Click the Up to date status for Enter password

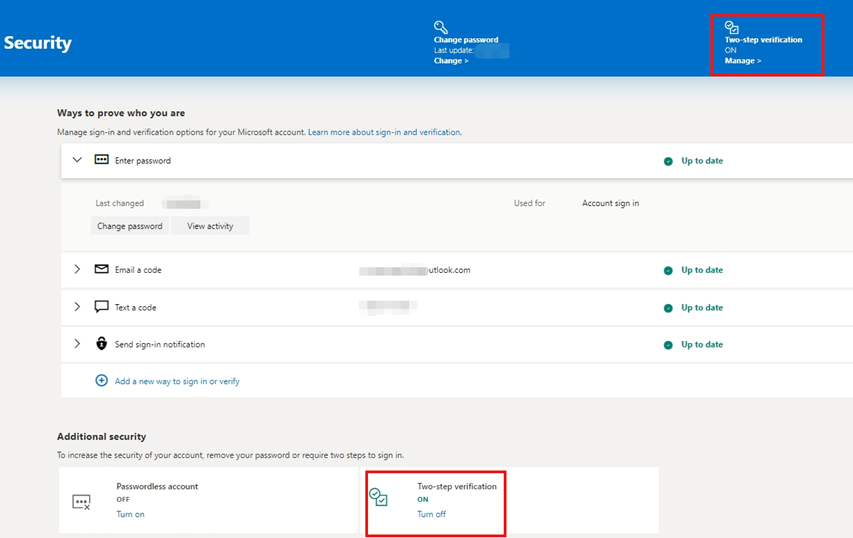click(x=702, y=160)
